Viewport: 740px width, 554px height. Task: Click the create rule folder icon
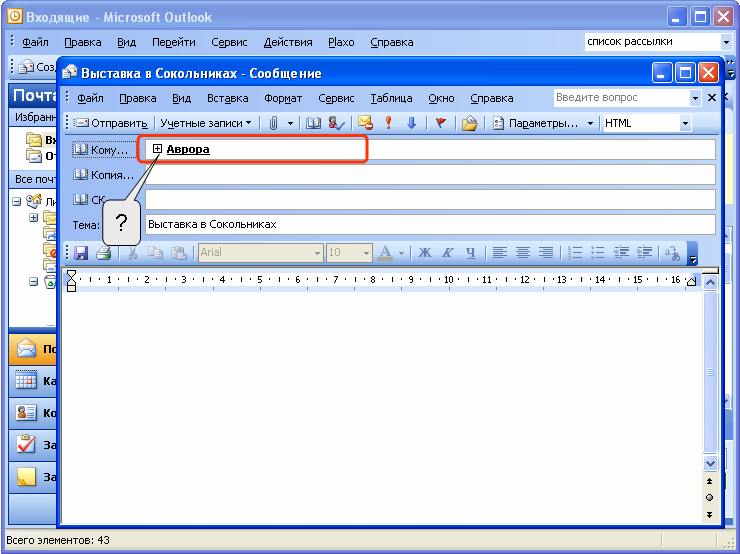[470, 123]
